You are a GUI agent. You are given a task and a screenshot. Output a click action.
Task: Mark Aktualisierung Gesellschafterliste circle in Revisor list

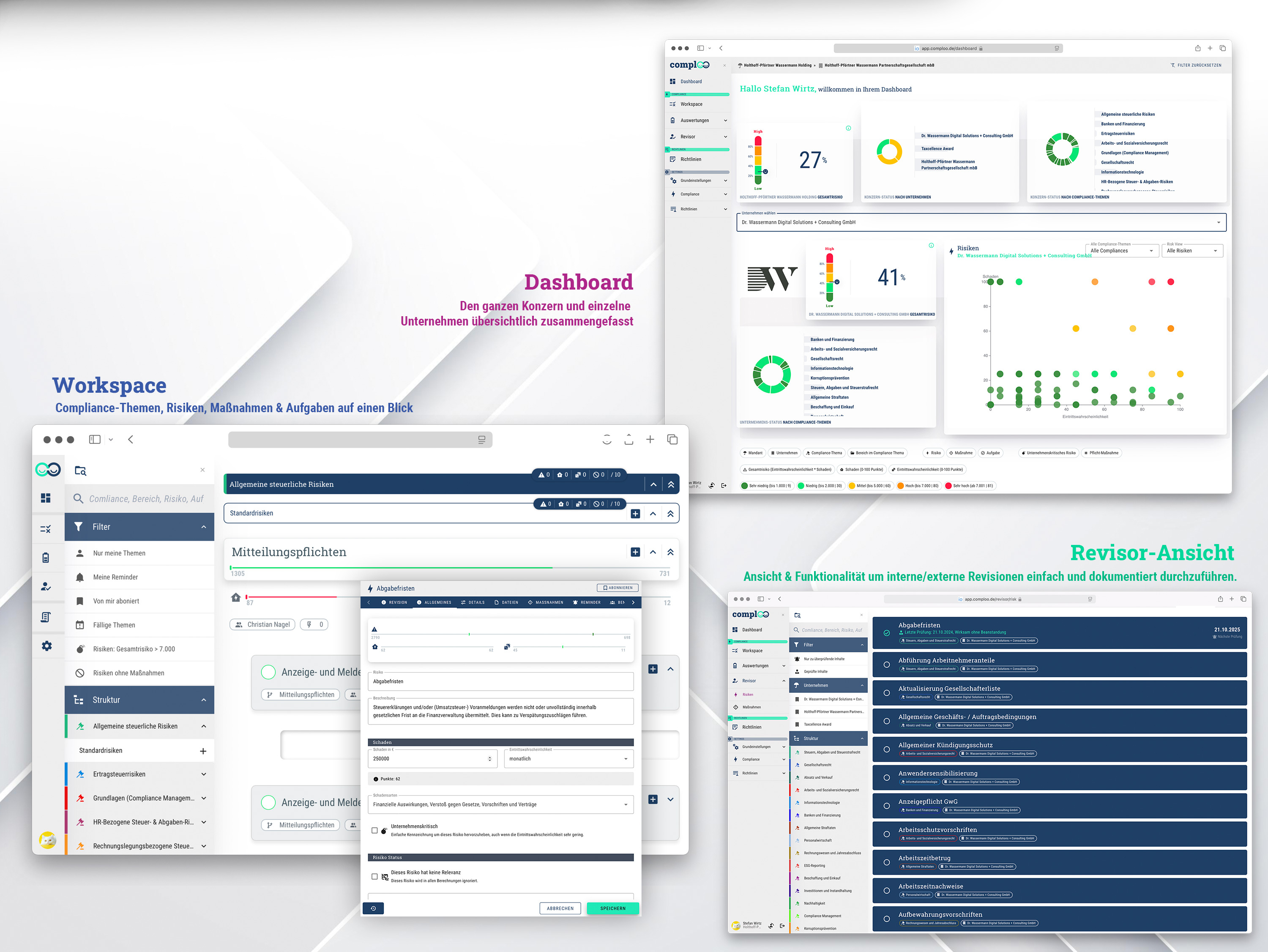coord(887,693)
